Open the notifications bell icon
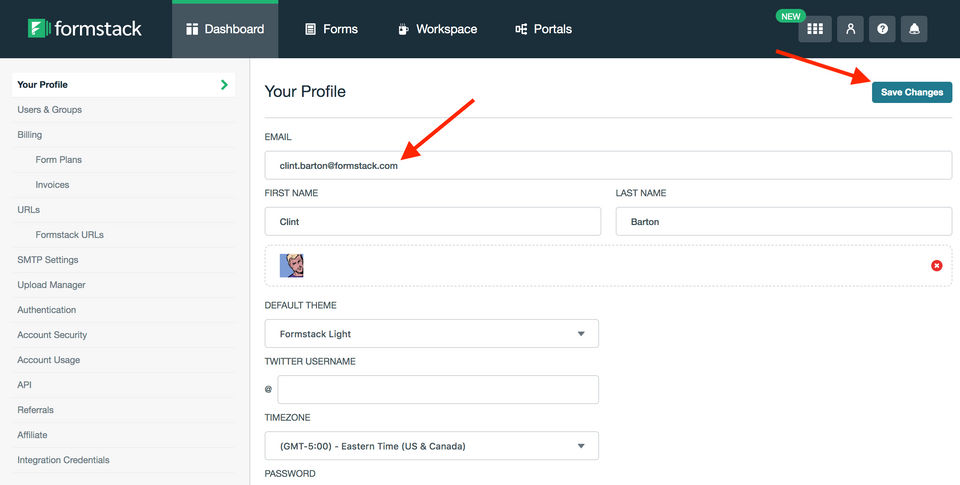The width and height of the screenshot is (960, 485). point(913,29)
